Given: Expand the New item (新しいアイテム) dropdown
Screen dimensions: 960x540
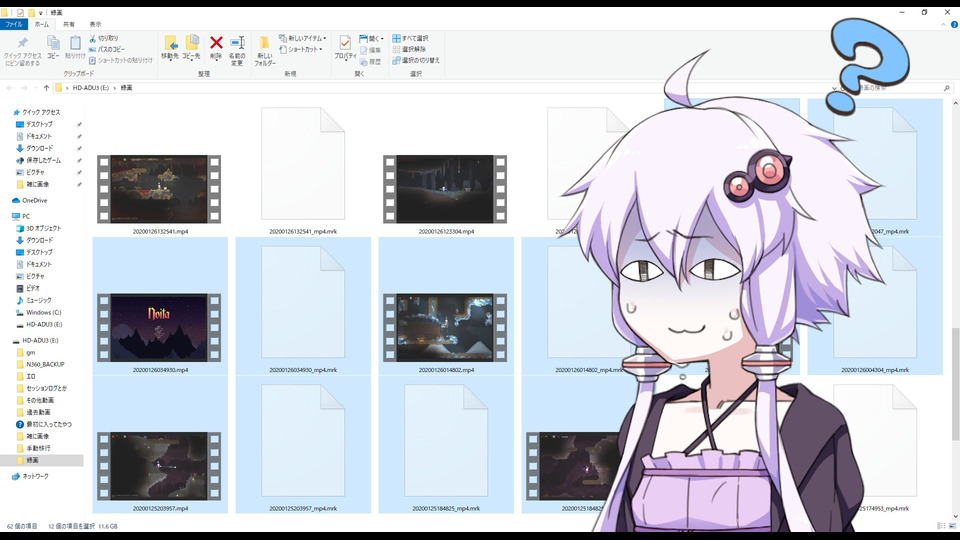Looking at the screenshot, I should point(325,38).
